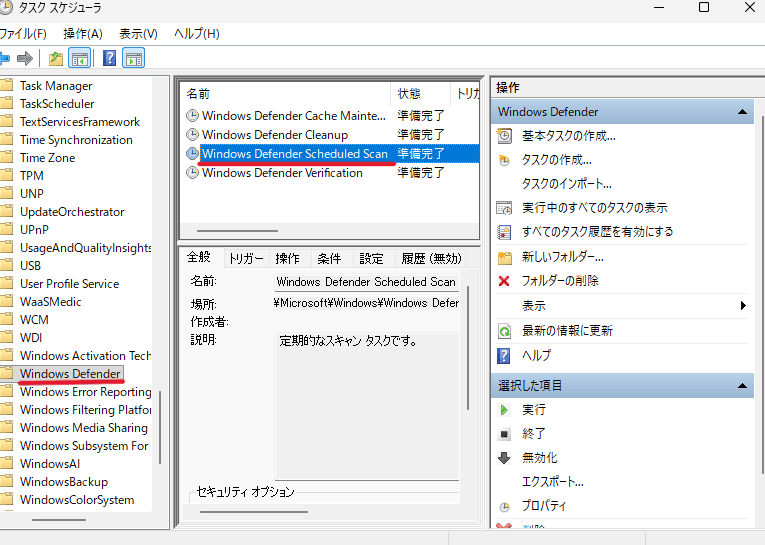Select the User Profile Service folder
The height and width of the screenshot is (545, 765).
click(70, 283)
